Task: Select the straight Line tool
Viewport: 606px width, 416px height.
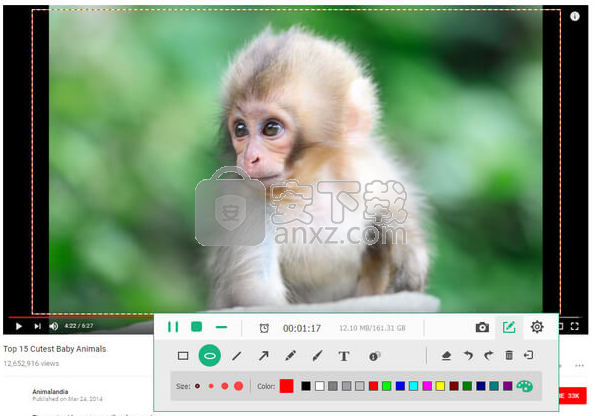Action: 237,356
